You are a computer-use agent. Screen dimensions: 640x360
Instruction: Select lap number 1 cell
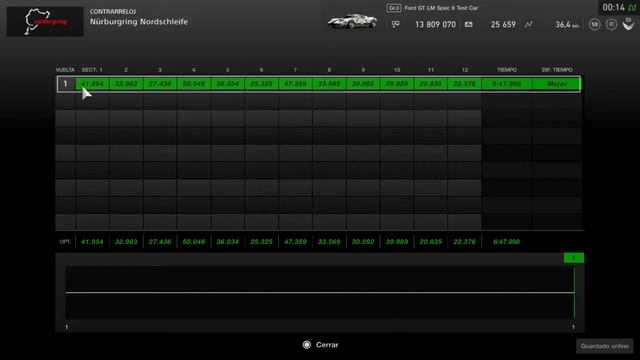click(x=65, y=84)
